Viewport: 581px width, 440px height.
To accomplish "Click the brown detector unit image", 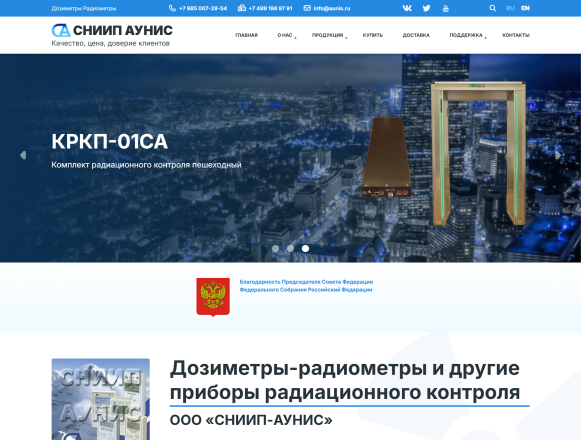I will click(386, 157).
